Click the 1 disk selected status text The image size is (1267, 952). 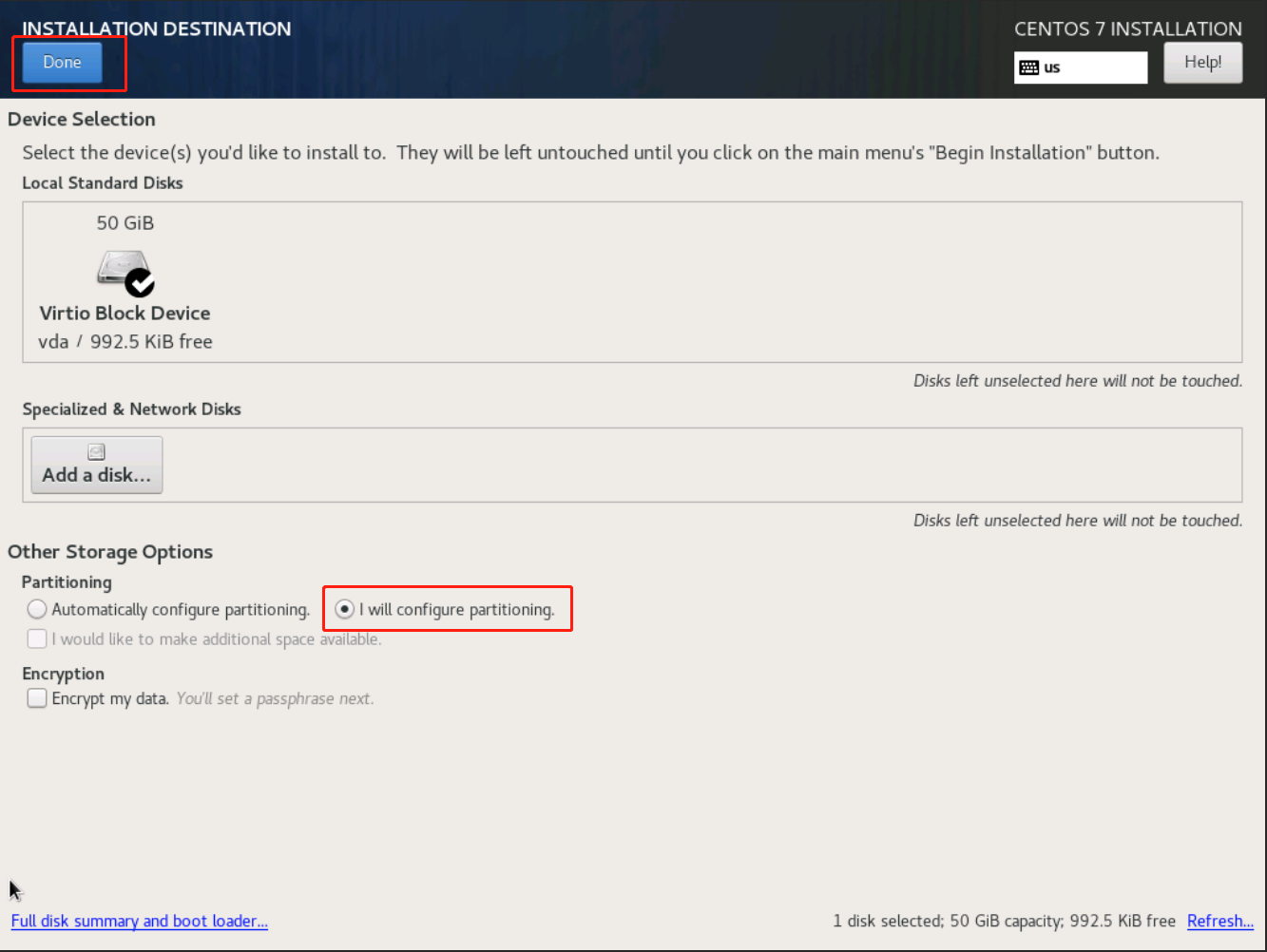tap(1004, 921)
